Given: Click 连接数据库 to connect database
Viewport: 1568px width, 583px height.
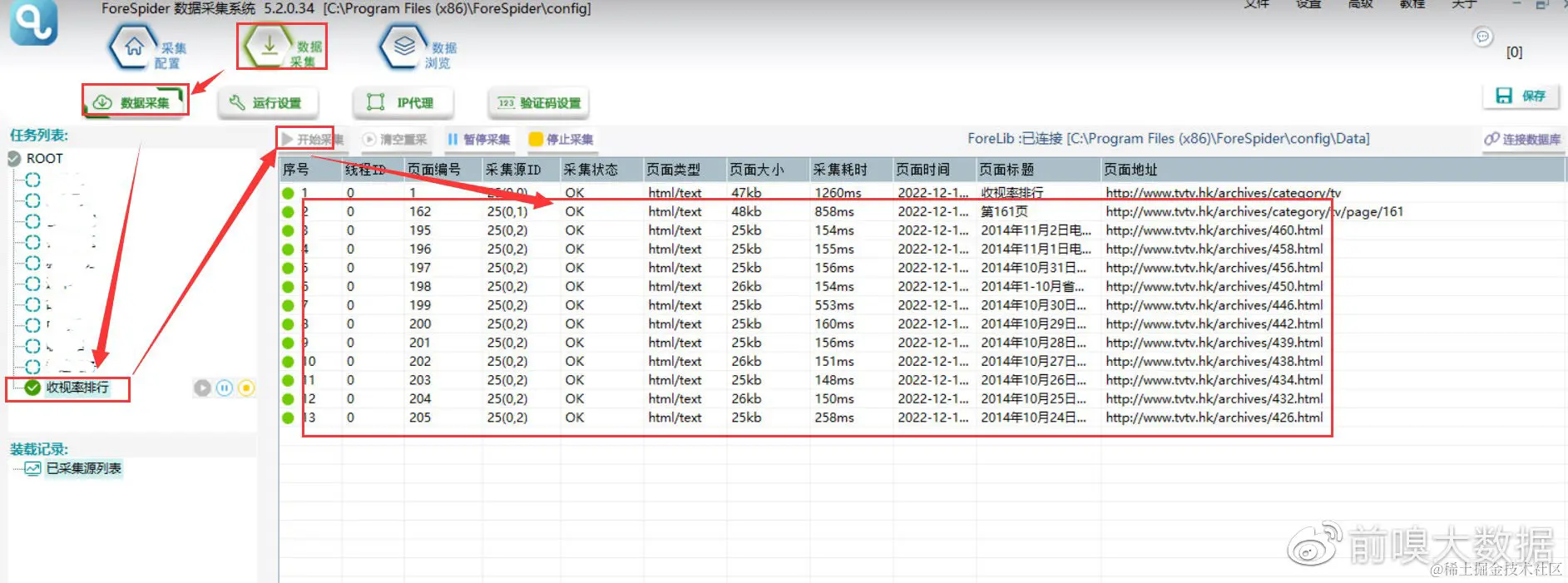Looking at the screenshot, I should coord(1522,139).
